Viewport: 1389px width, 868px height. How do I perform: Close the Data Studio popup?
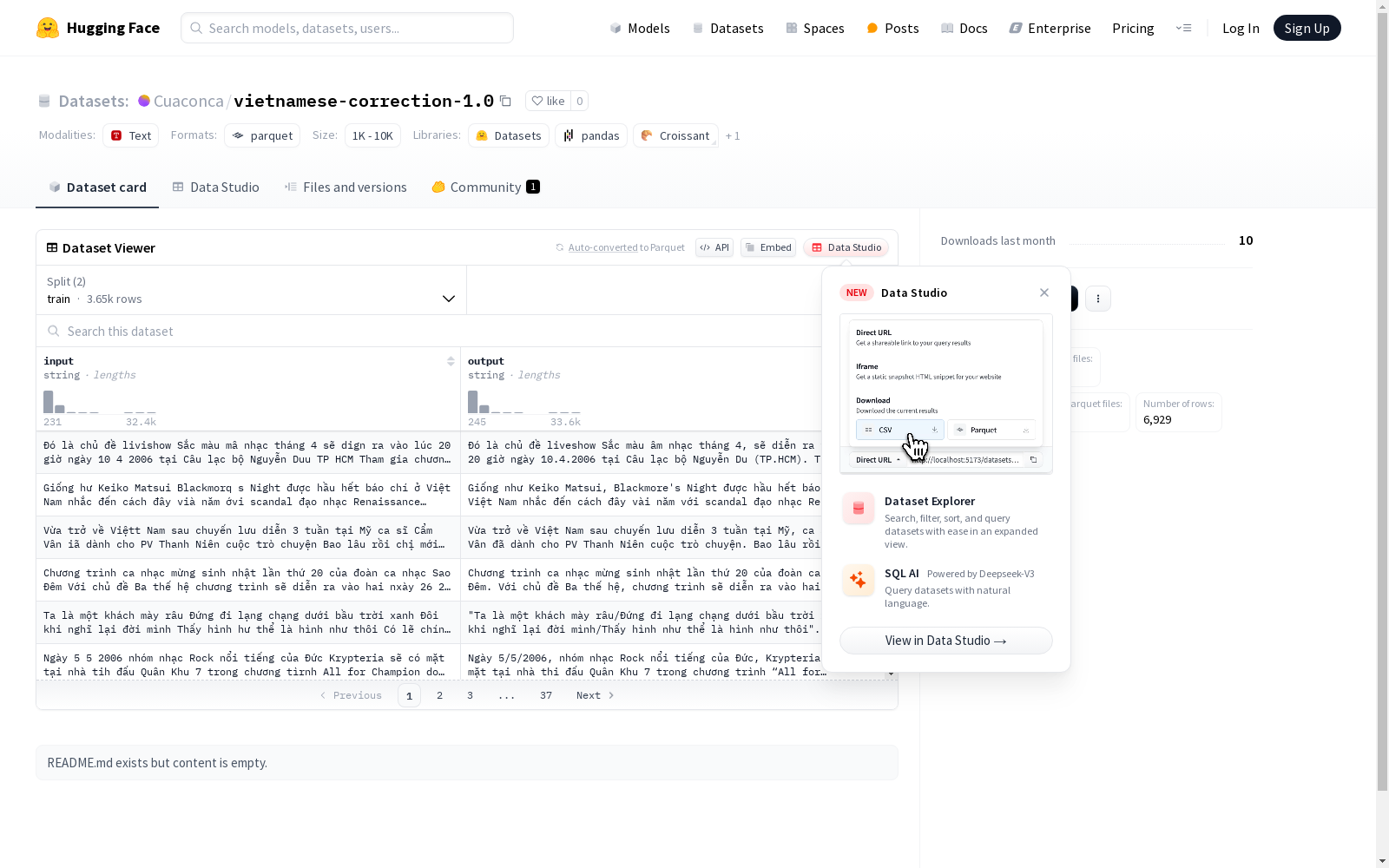[x=1044, y=293]
